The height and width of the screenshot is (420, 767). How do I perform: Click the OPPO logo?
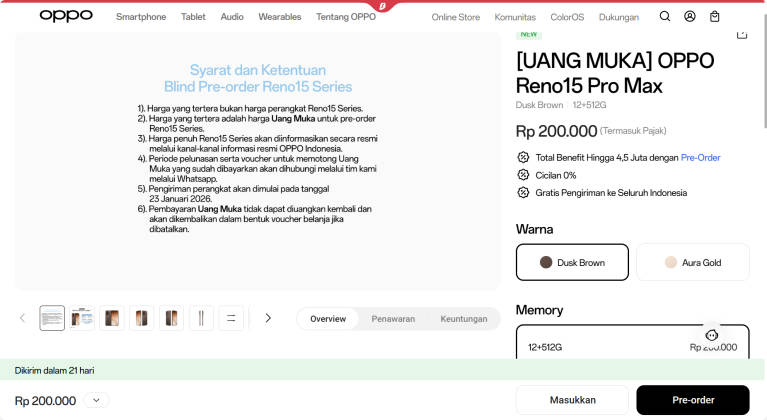coord(66,16)
